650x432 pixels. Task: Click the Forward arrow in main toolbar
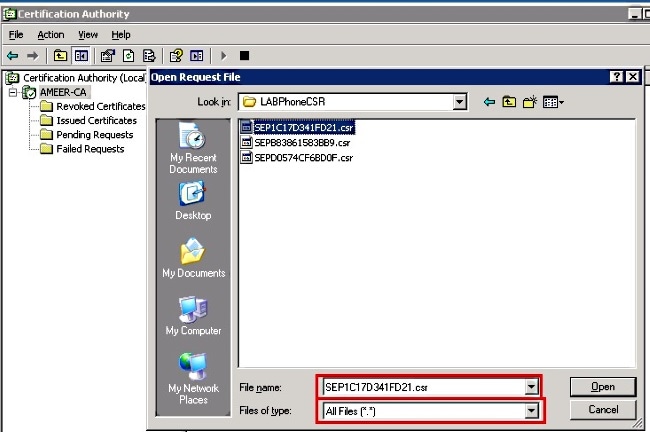[x=32, y=56]
